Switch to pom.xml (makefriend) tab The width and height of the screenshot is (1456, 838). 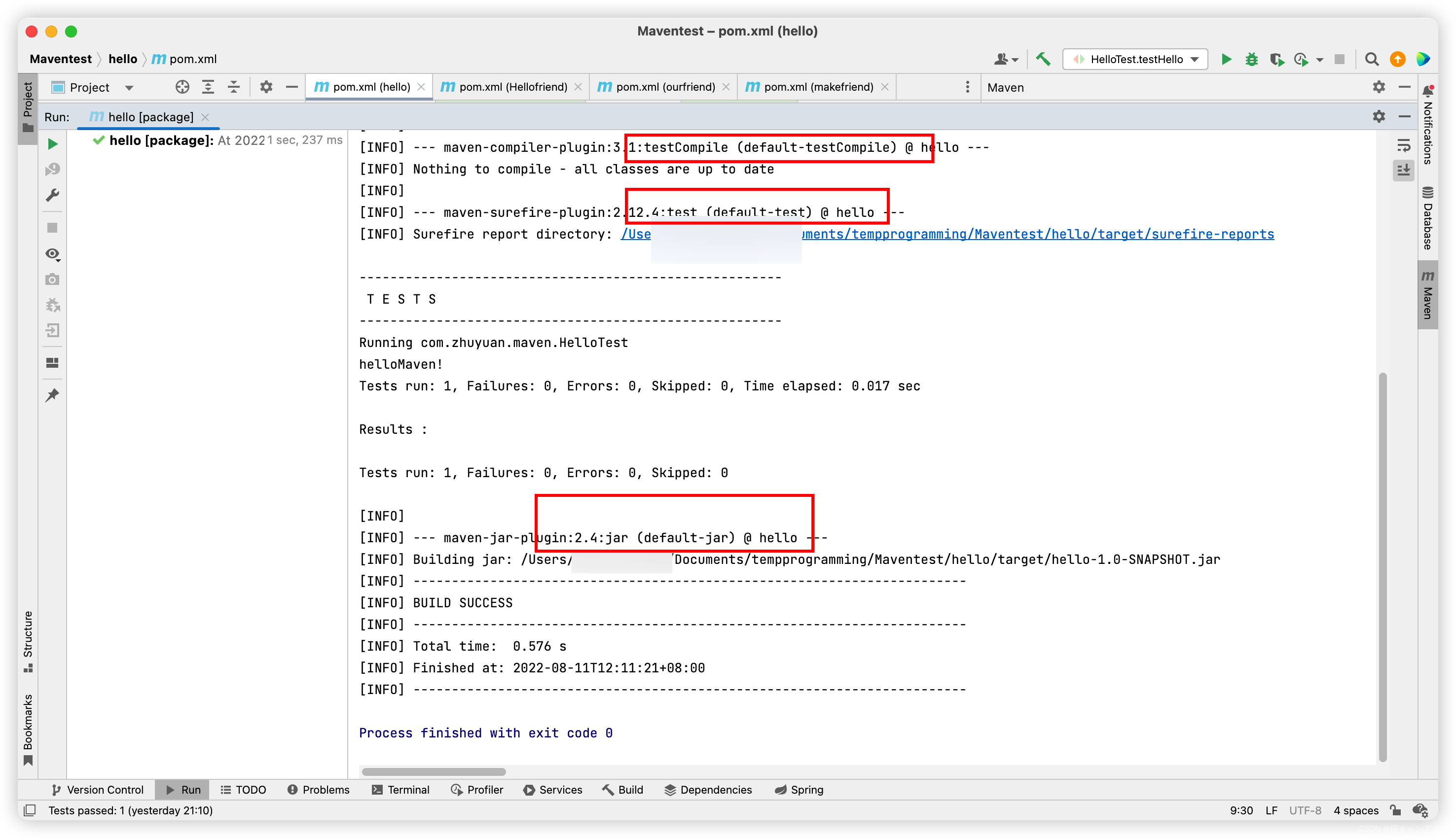tap(817, 87)
